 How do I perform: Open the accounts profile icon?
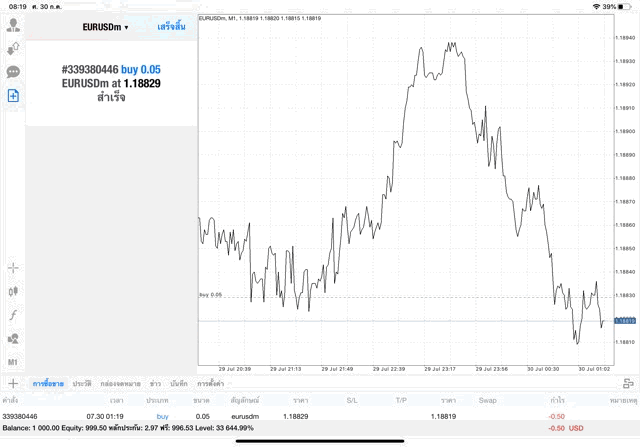tap(13, 25)
